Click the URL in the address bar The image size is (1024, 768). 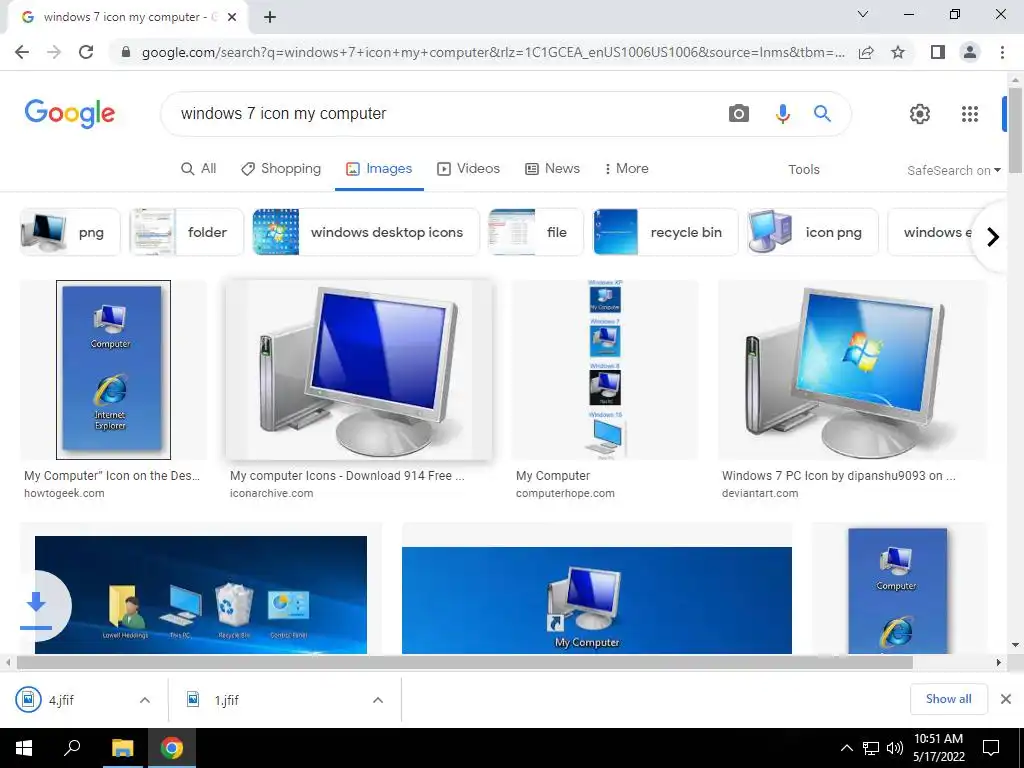tap(493, 52)
